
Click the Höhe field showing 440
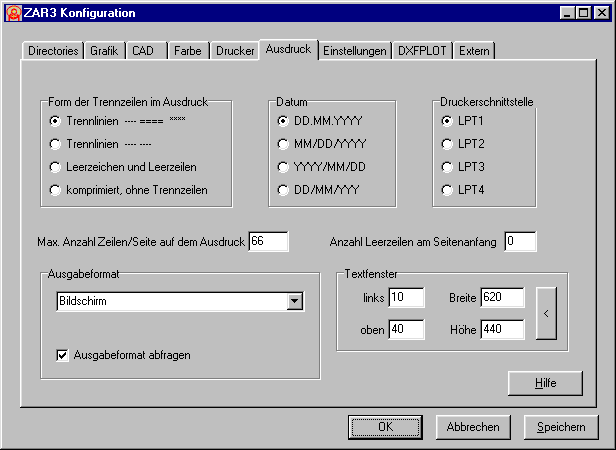point(502,329)
